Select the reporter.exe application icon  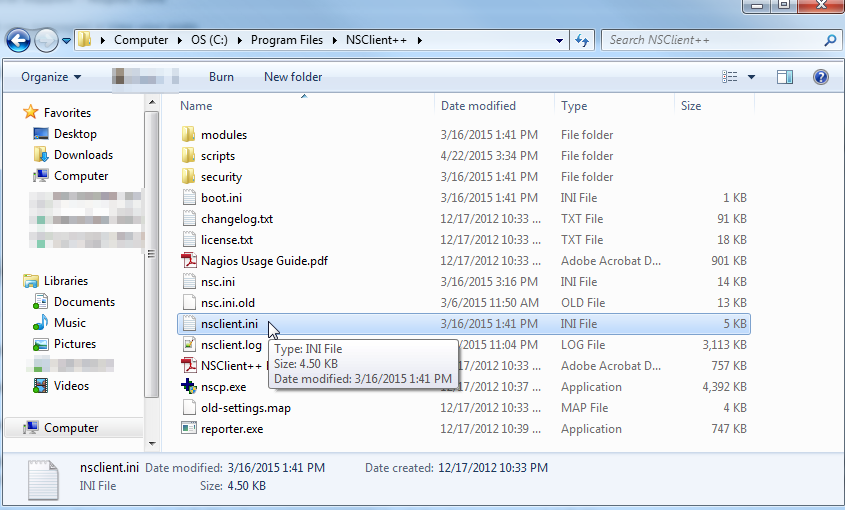(189, 429)
